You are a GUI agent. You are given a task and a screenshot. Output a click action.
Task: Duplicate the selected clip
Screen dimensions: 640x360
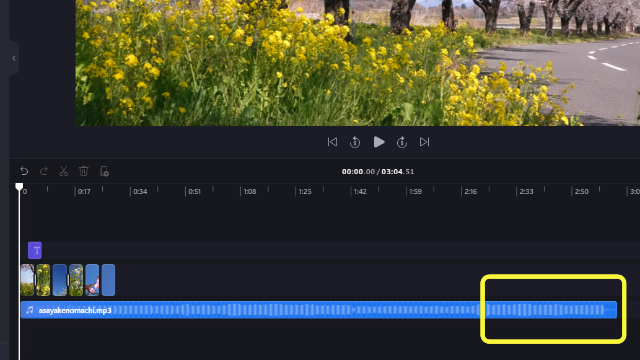coord(104,171)
